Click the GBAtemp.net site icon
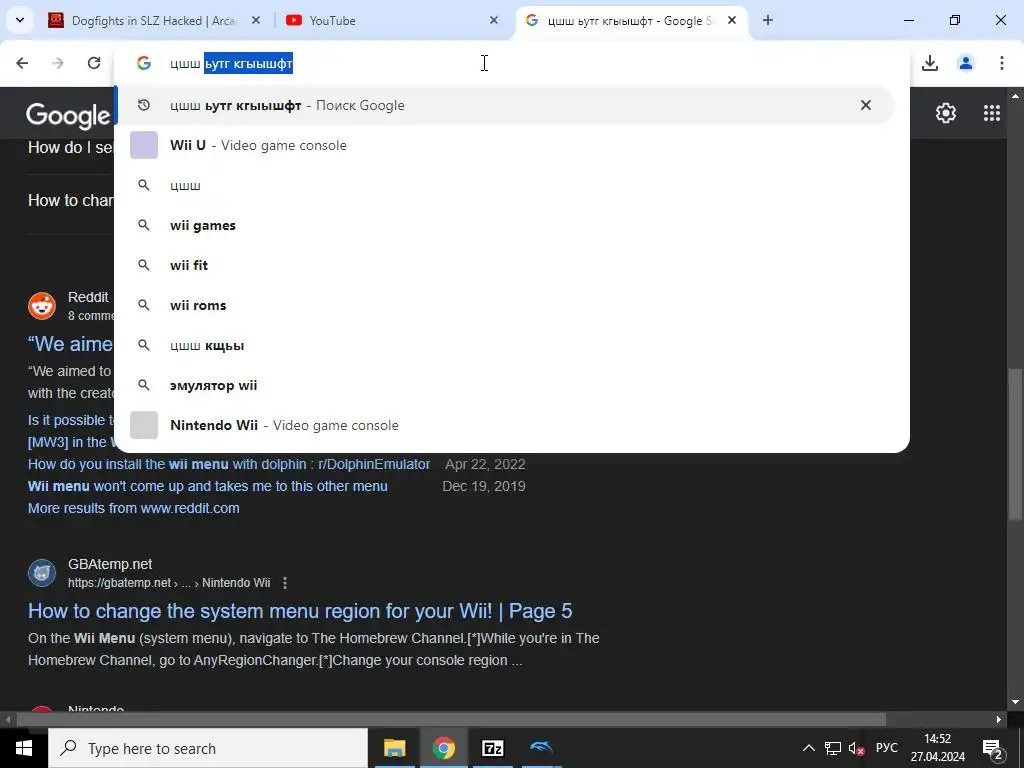The height and width of the screenshot is (768, 1024). point(42,573)
